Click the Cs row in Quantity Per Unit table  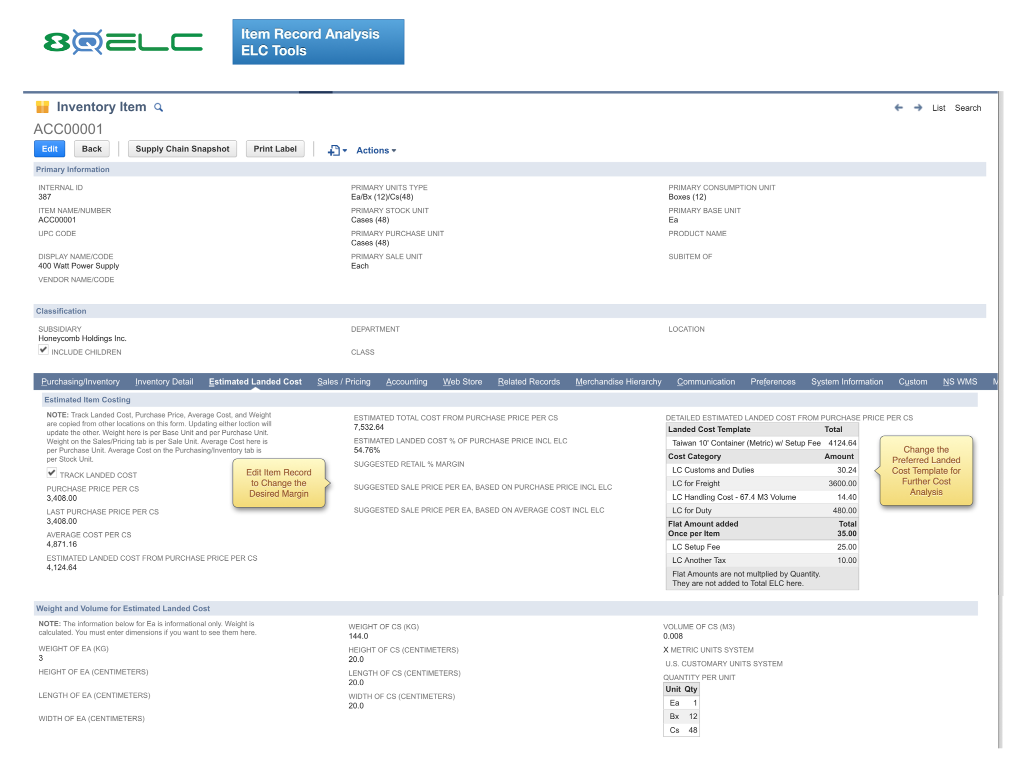coord(681,730)
